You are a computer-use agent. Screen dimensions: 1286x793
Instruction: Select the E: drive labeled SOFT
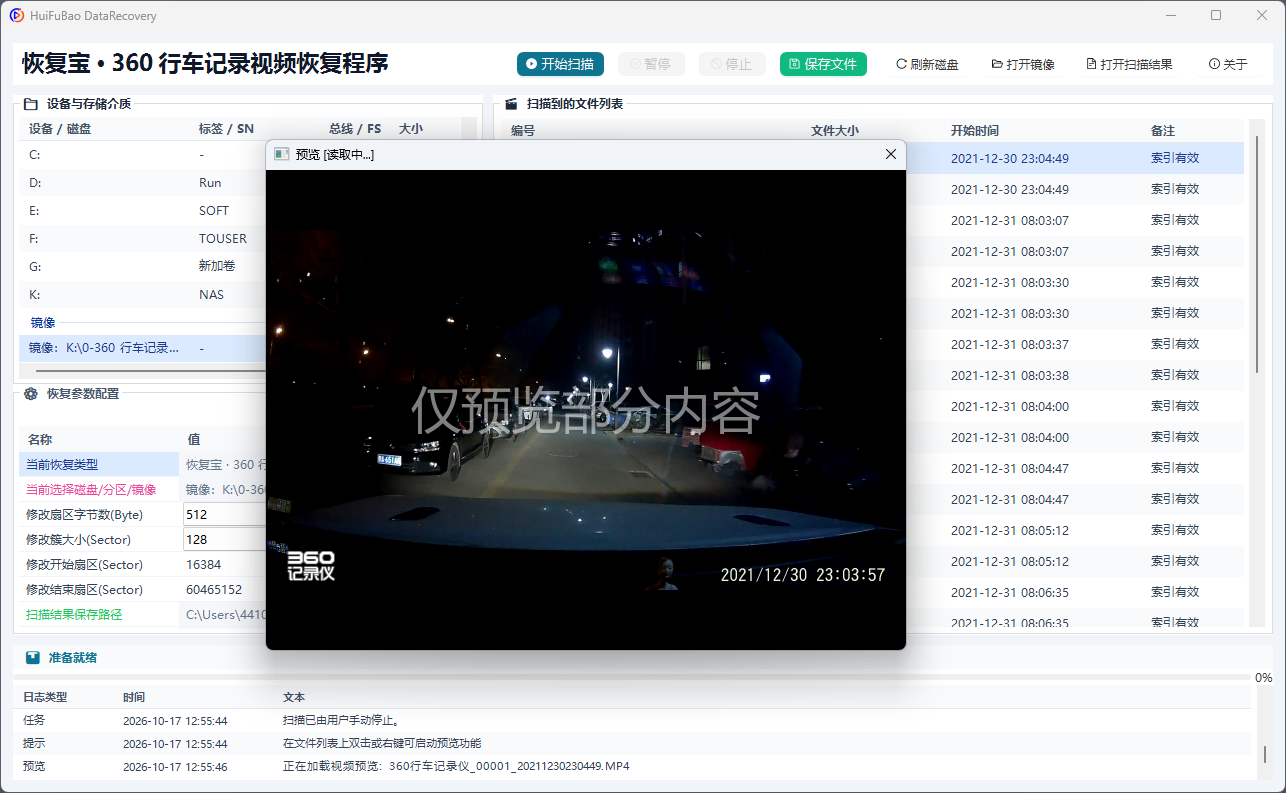[x=142, y=211]
